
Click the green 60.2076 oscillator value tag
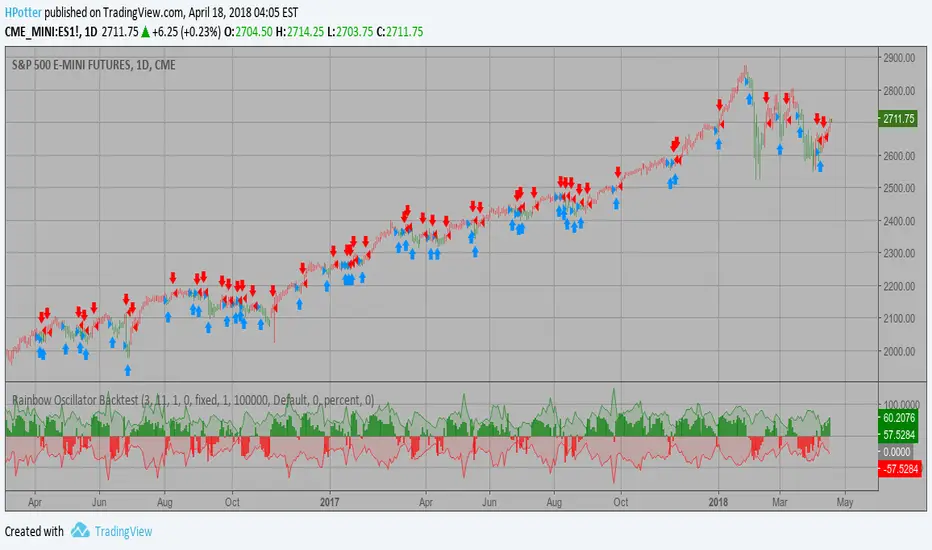(x=899, y=418)
